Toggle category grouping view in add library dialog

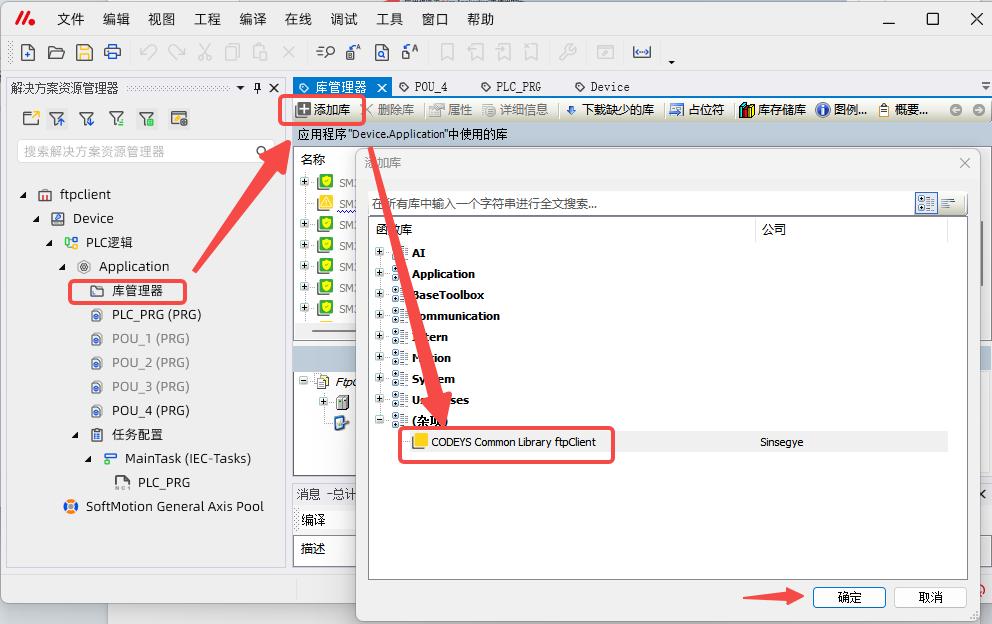(926, 204)
